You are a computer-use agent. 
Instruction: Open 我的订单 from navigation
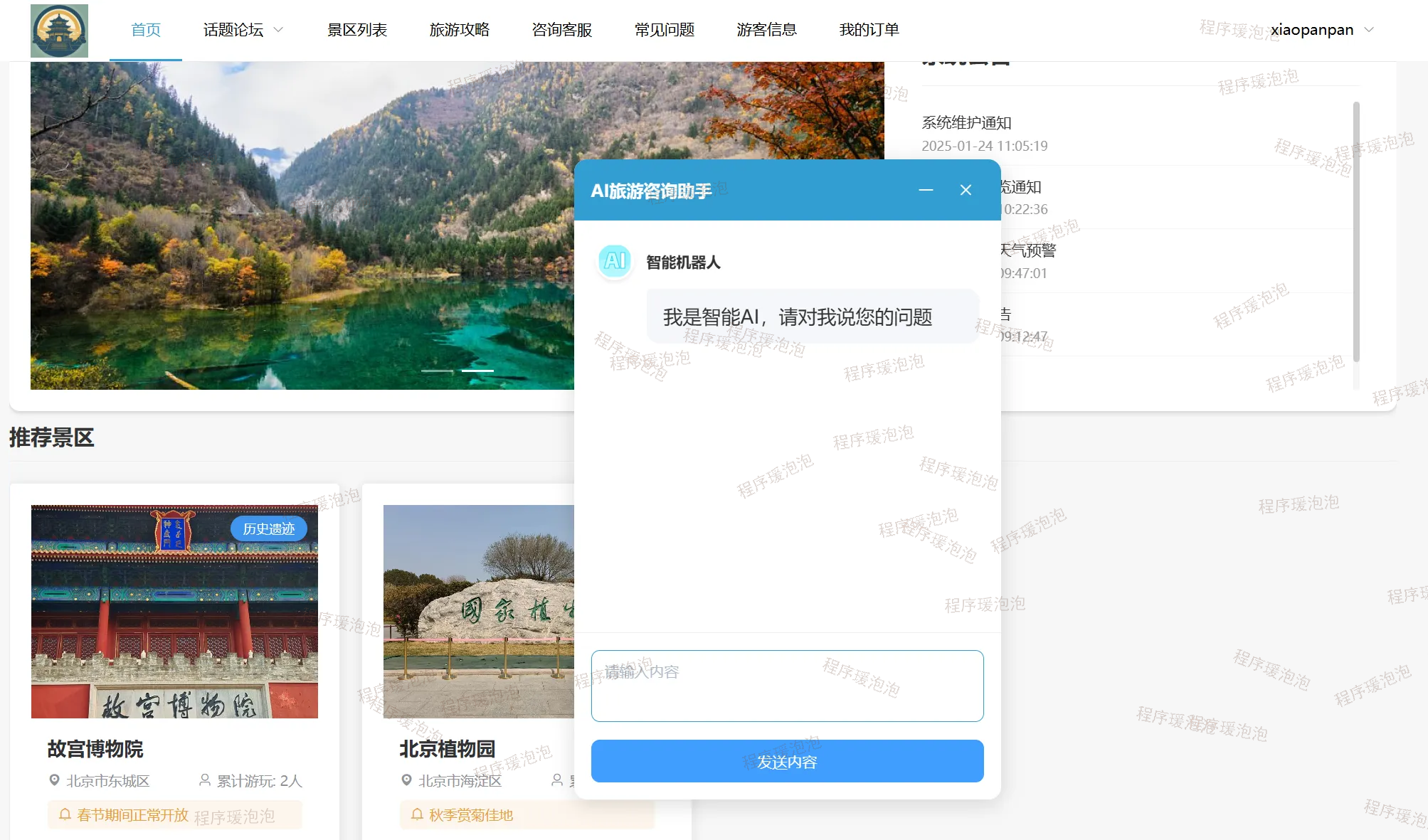coord(869,30)
